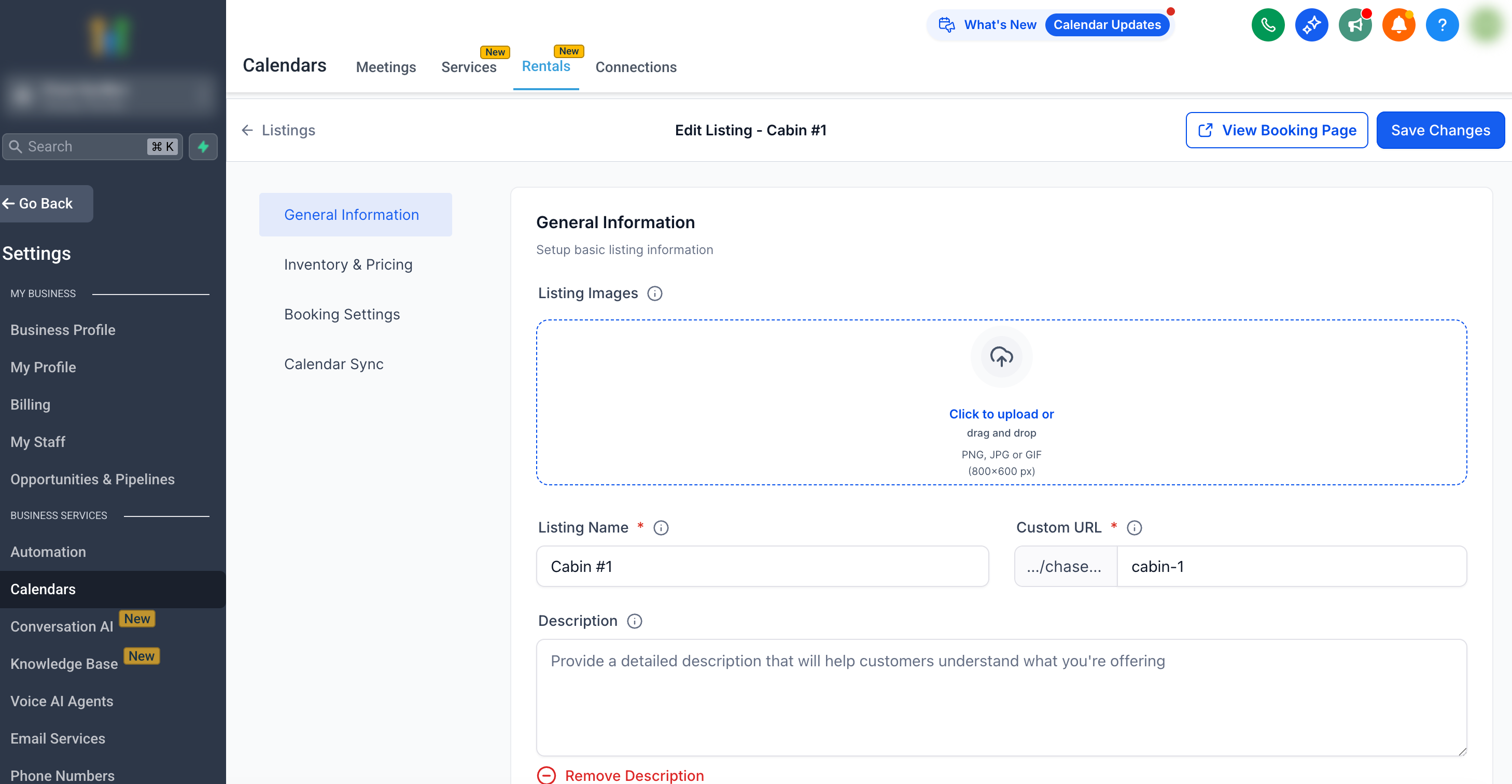Screen dimensions: 1512x784
Task: Click the cloud upload icon for images
Action: pyautogui.click(x=1001, y=357)
